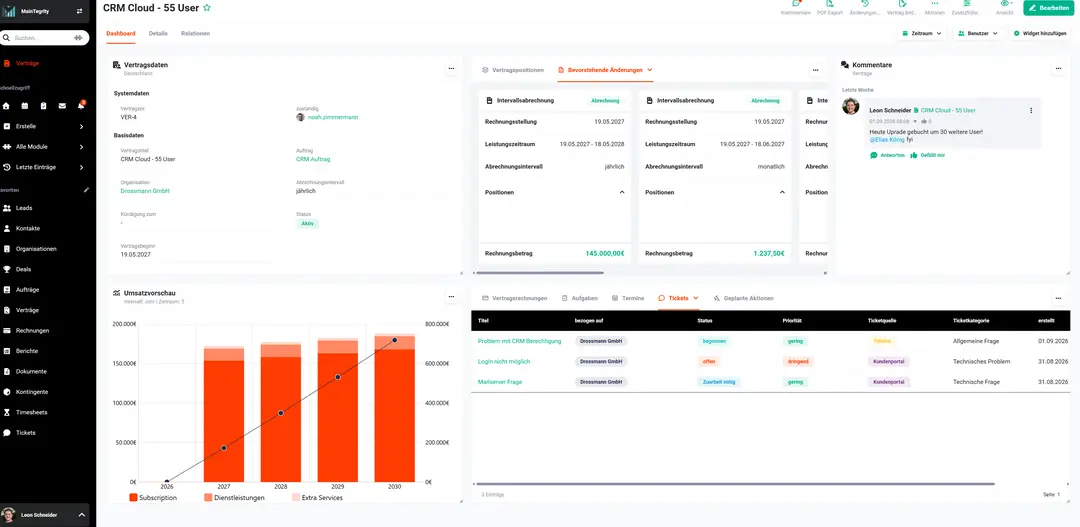Open Vertragsdaten widget three-dots menu
Image resolution: width=1080 pixels, height=527 pixels.
pyautogui.click(x=451, y=68)
